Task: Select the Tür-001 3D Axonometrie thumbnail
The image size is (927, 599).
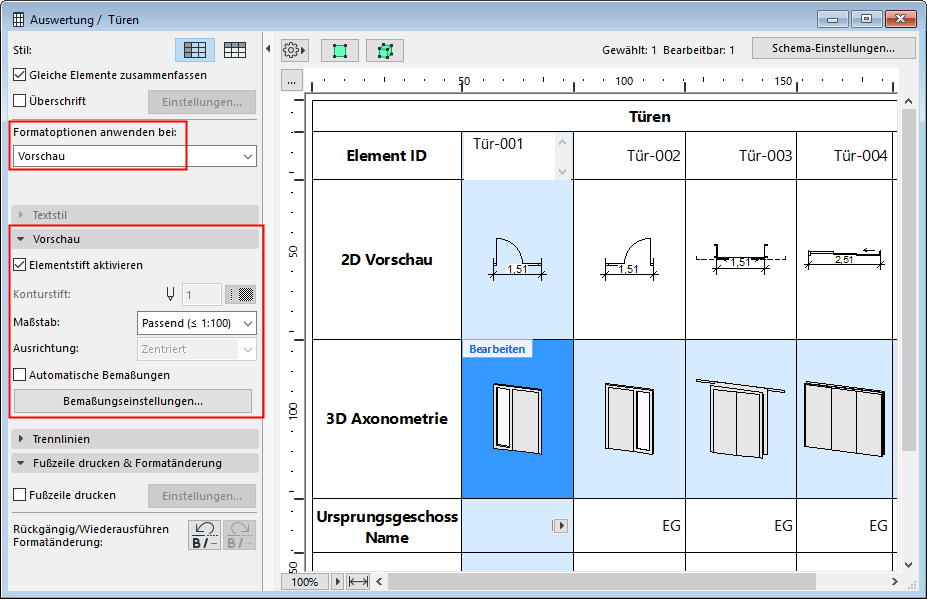Action: tap(517, 419)
